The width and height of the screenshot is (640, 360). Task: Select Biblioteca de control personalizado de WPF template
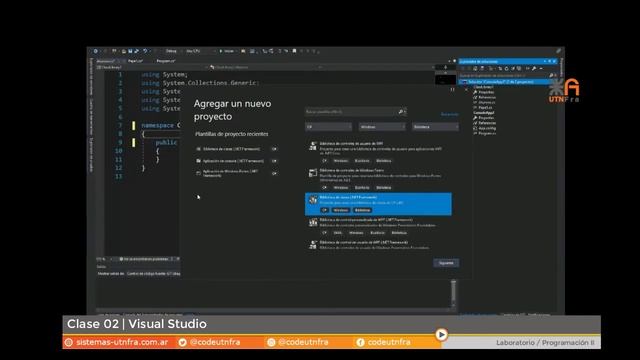pyautogui.click(x=378, y=227)
